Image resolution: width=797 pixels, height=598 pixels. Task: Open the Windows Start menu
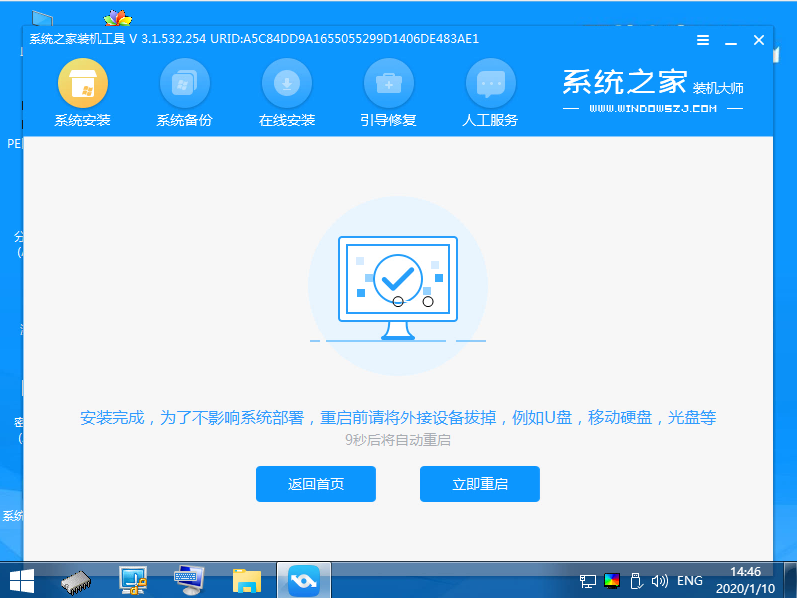coord(21,579)
